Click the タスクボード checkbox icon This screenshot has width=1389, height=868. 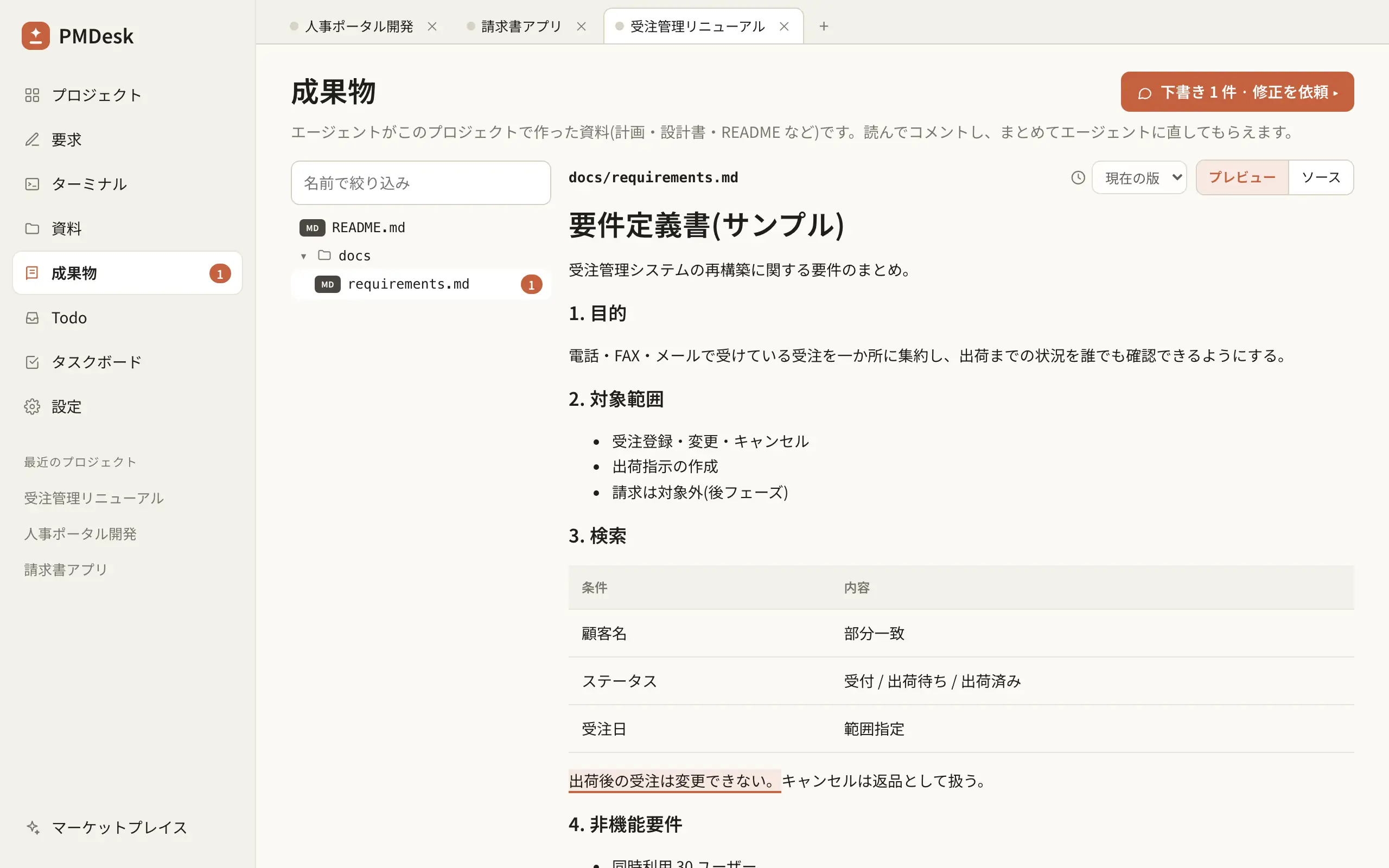pos(32,362)
